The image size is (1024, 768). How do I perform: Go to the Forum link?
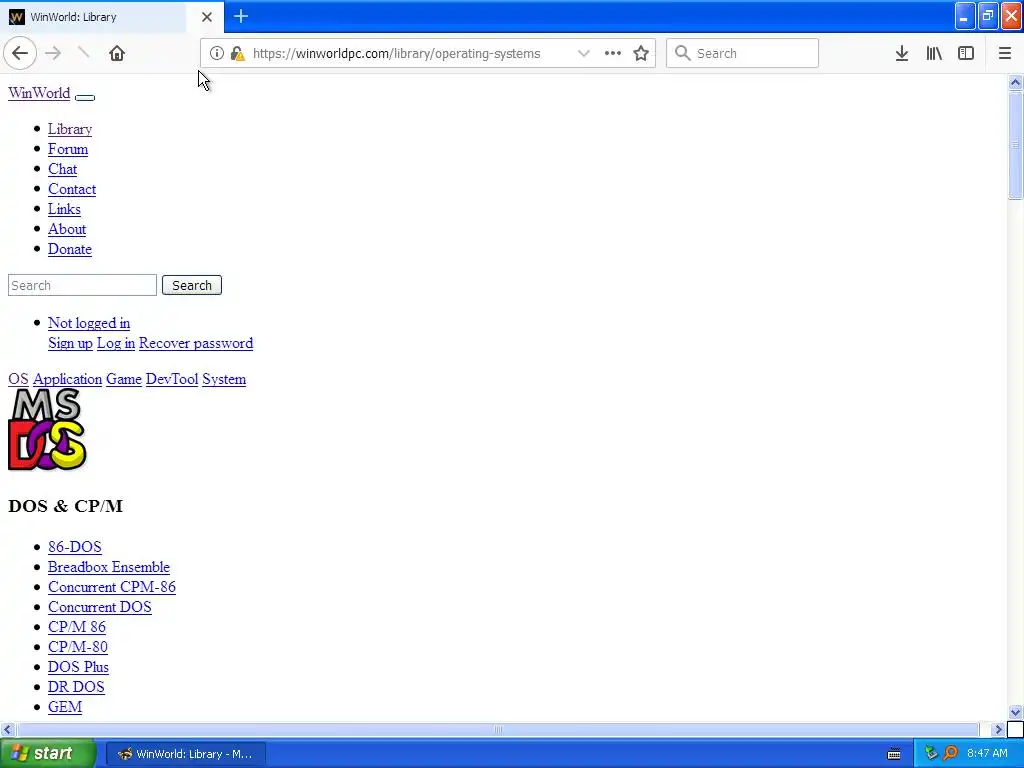(x=68, y=150)
